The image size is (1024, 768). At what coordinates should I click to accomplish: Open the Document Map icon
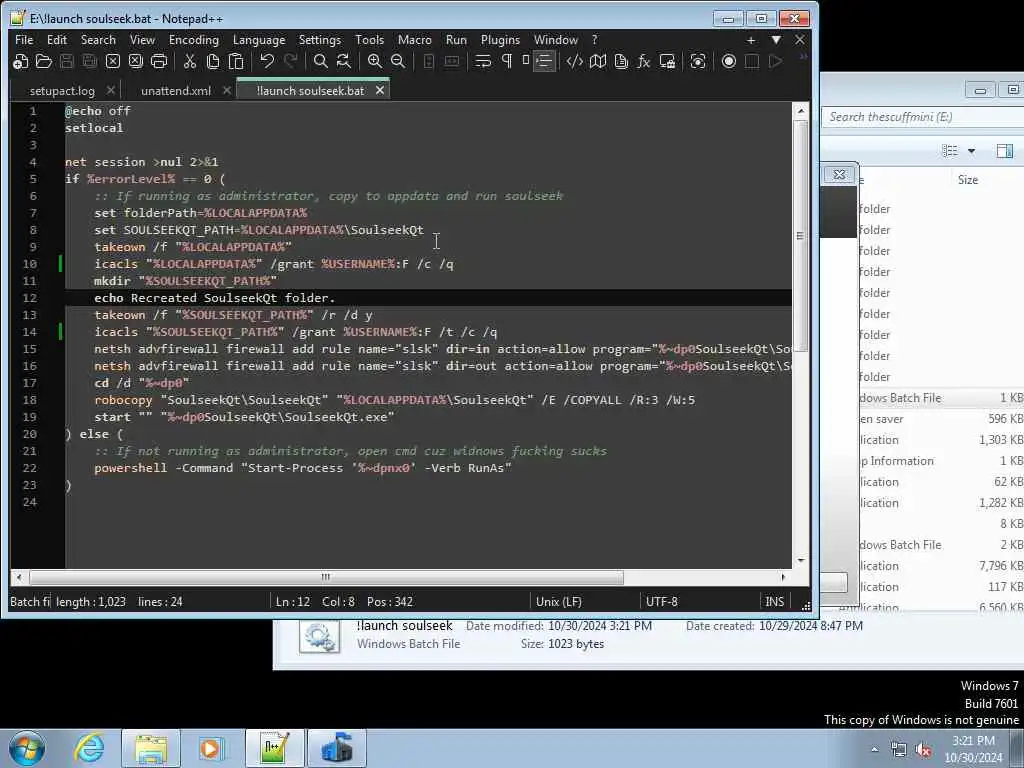(598, 61)
